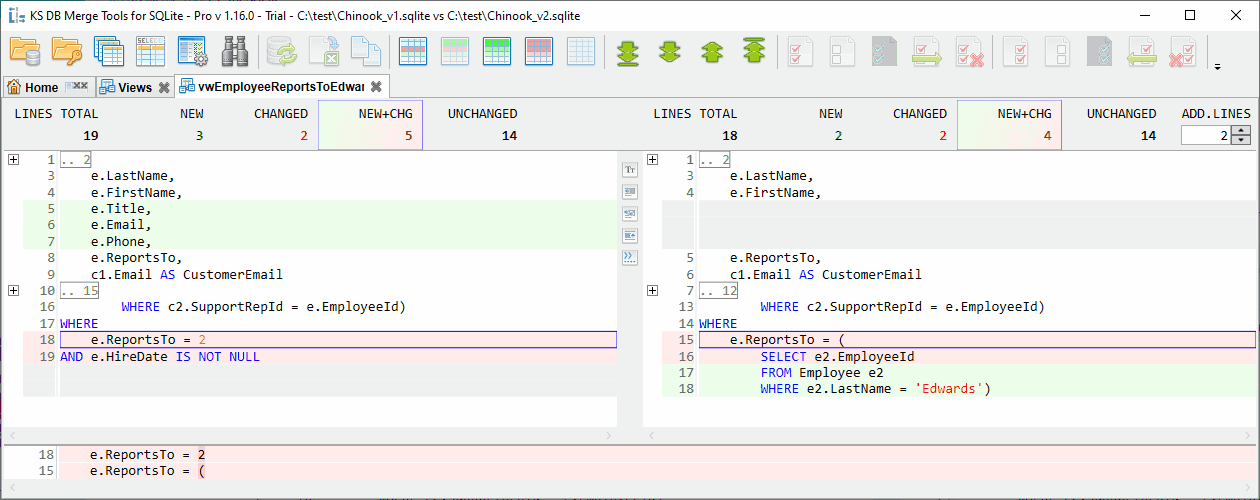
Task: Click merge checked items with left arrow
Action: (1143, 51)
